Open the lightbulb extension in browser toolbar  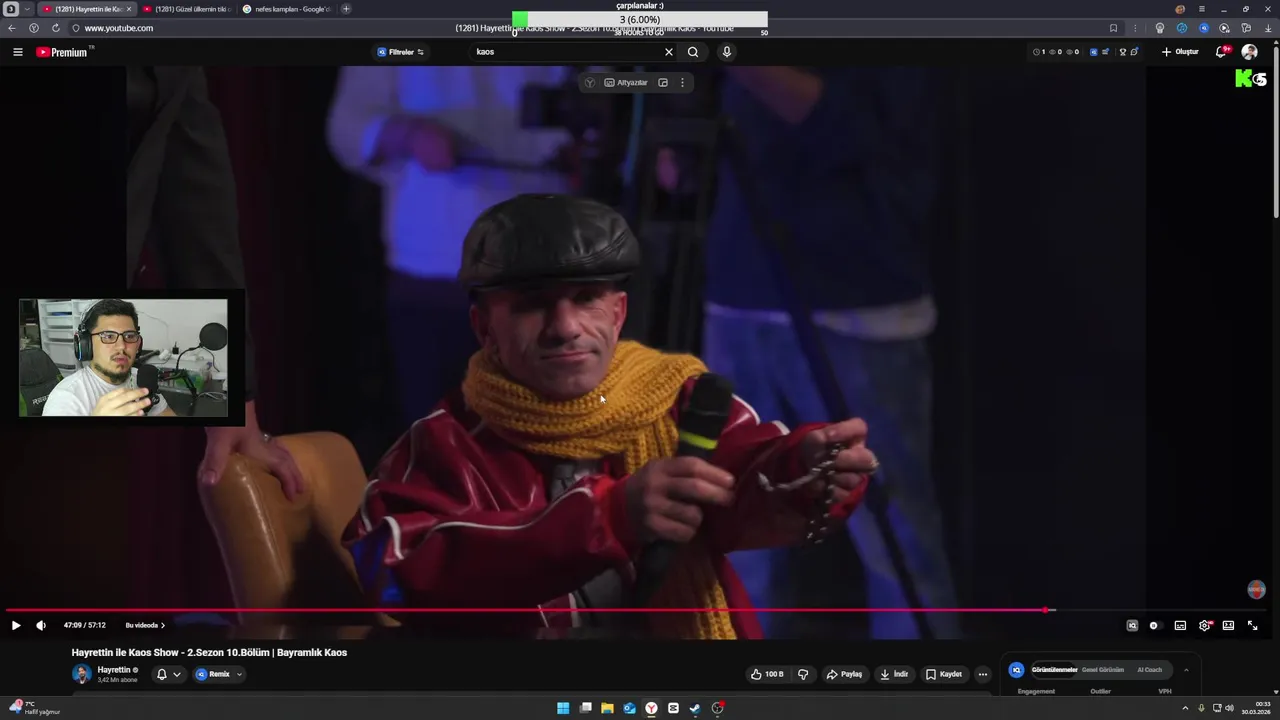(1160, 28)
